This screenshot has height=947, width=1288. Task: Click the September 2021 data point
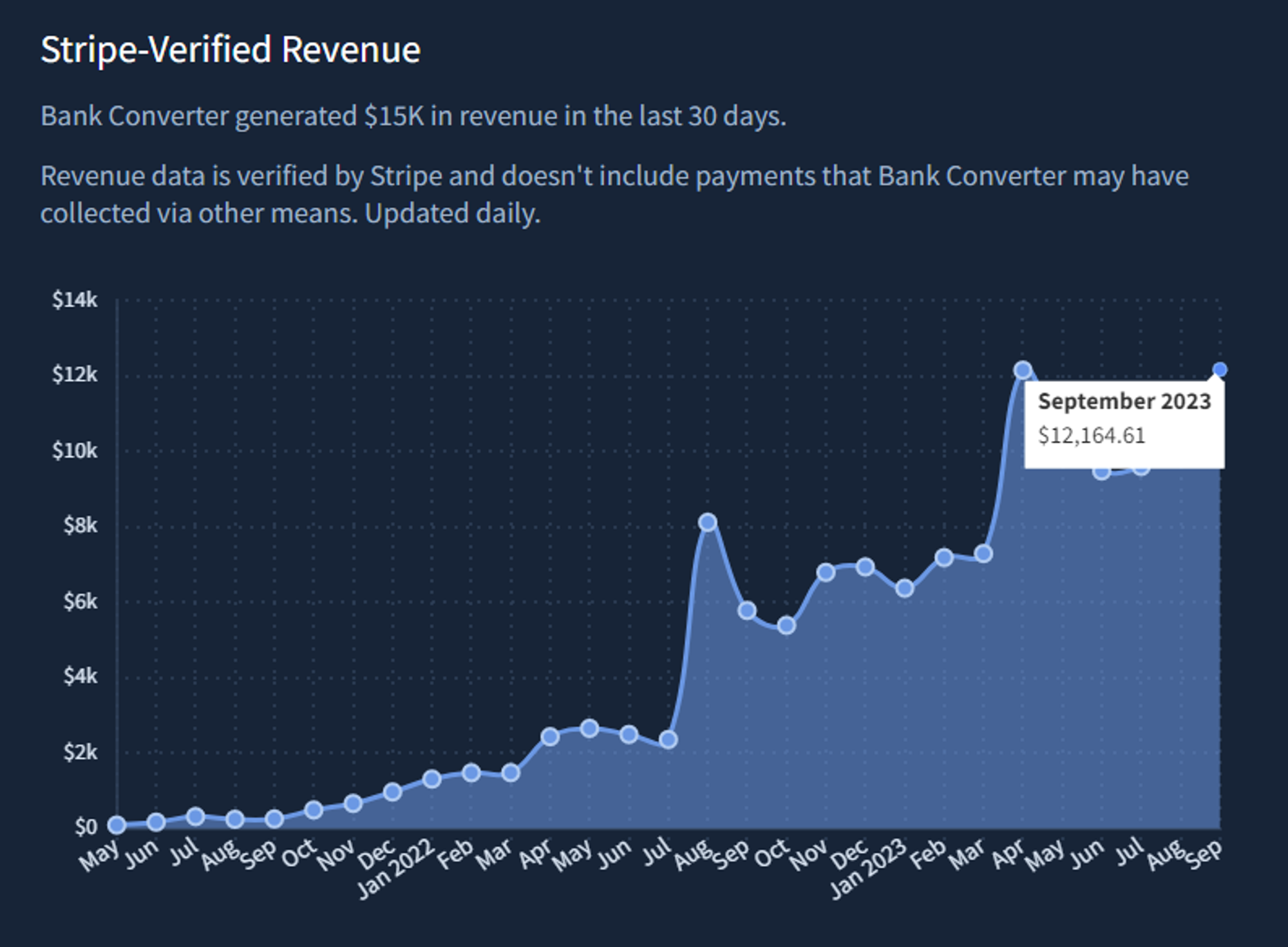(274, 819)
